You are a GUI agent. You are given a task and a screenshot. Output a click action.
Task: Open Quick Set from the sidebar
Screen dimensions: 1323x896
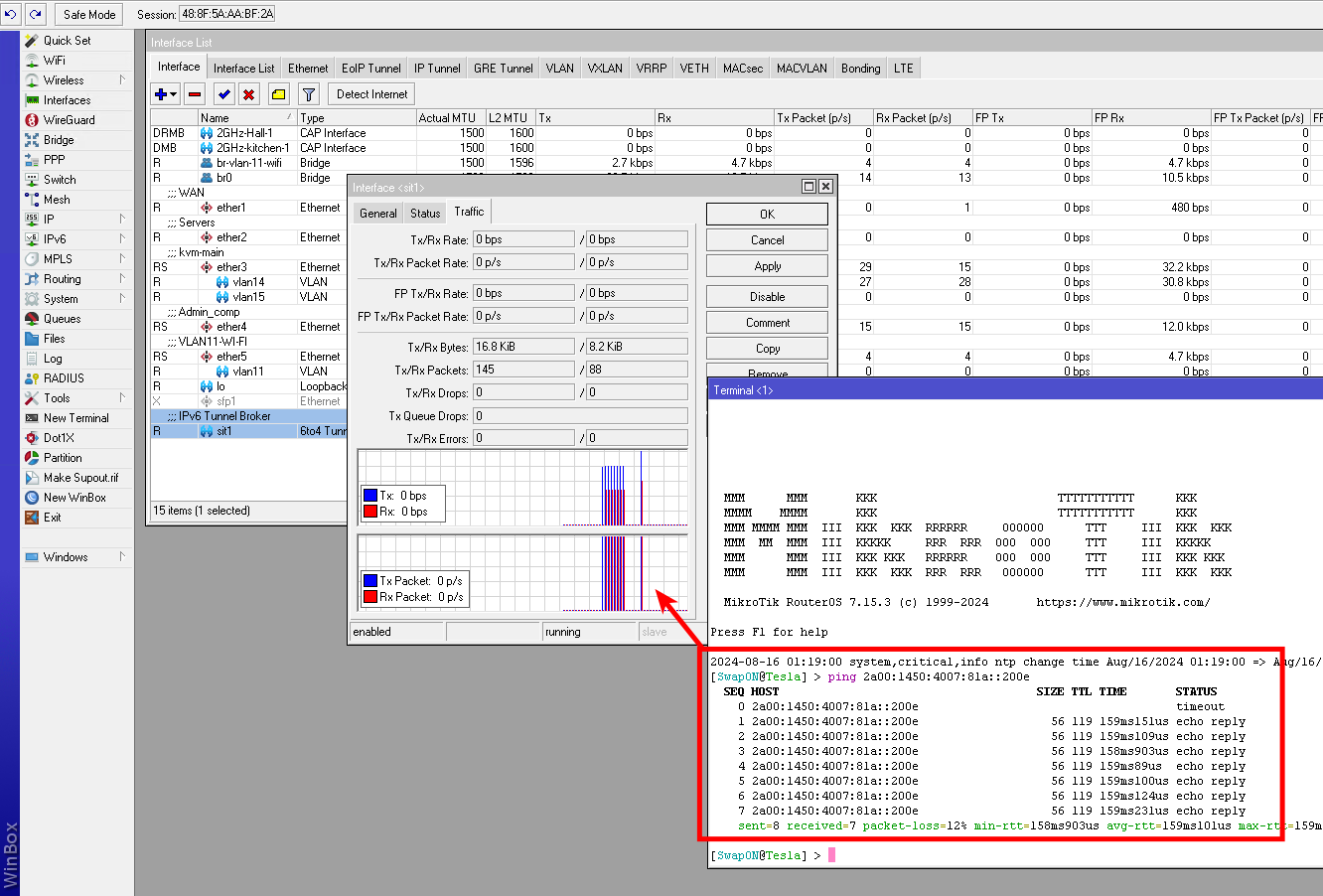(67, 41)
